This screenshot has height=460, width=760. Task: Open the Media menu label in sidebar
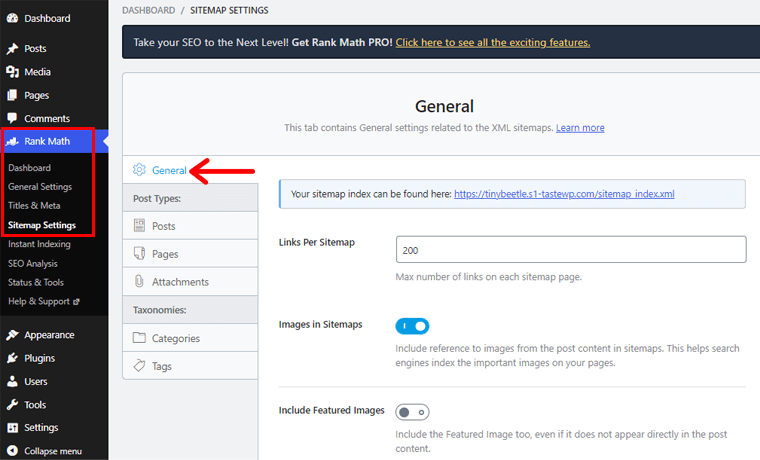37,72
